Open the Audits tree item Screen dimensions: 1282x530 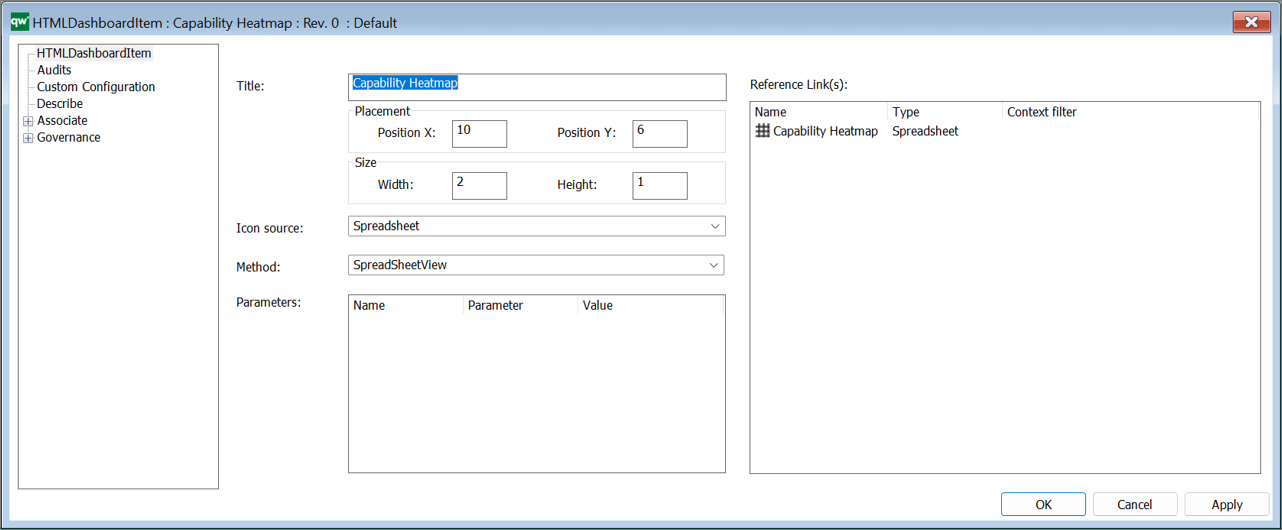[x=54, y=70]
